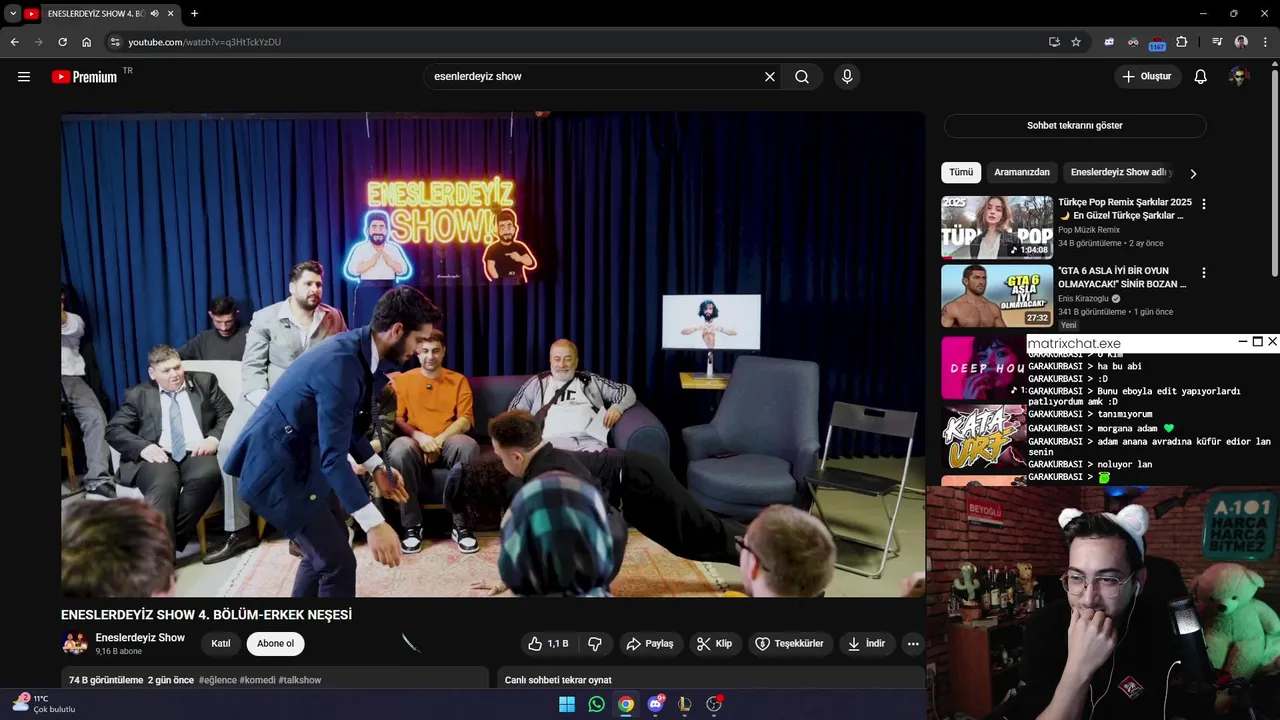
Task: Select the Tümü filter chip
Action: pyautogui.click(x=961, y=172)
